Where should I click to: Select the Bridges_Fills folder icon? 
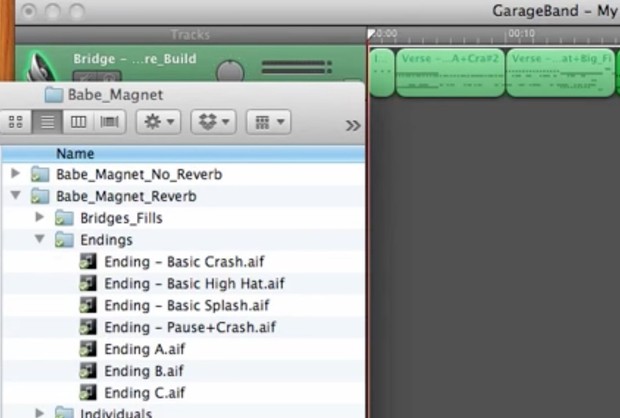tap(64, 218)
